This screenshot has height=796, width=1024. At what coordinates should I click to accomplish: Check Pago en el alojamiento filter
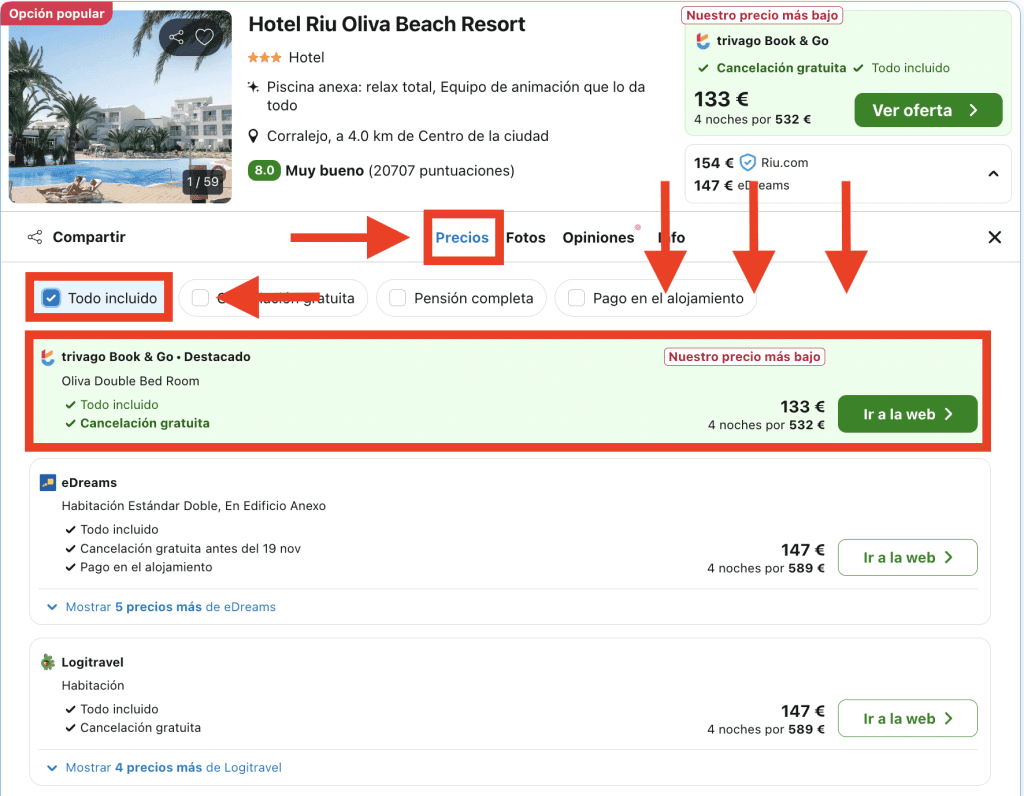(x=576, y=298)
